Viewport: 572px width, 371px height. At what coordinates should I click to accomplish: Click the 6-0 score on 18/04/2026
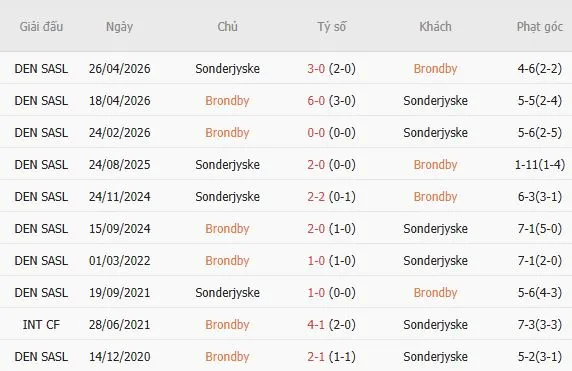click(316, 101)
